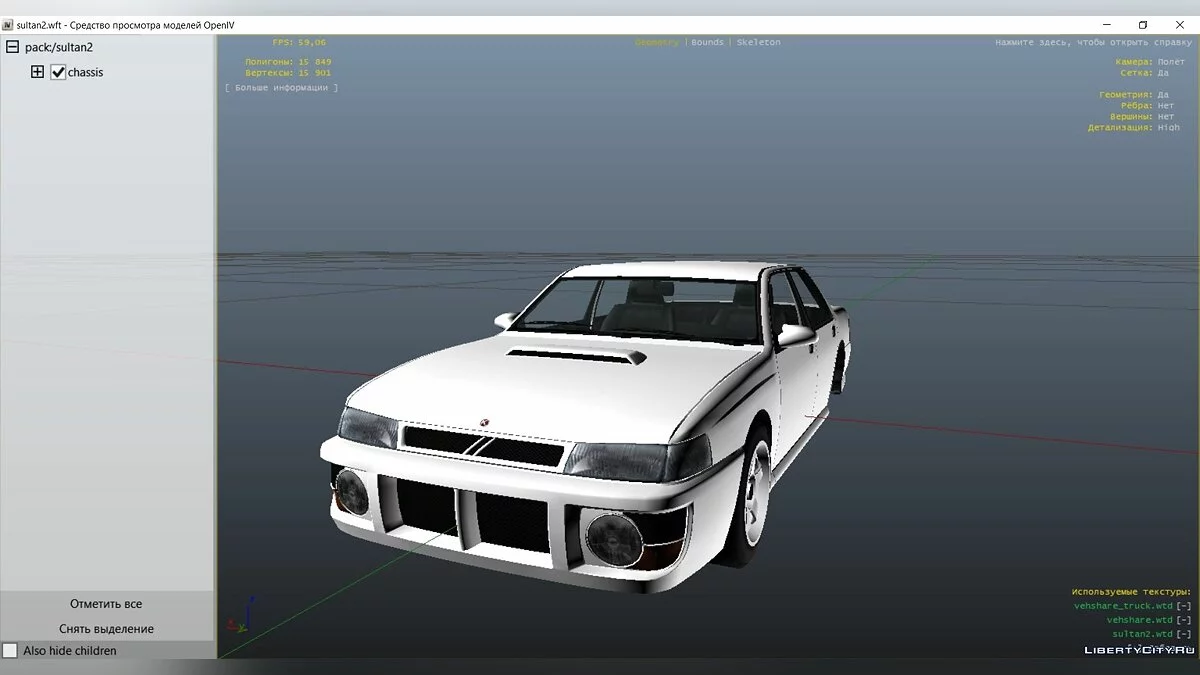Switch to the Geometry view tab
Screen dimensions: 1200x675
[658, 43]
